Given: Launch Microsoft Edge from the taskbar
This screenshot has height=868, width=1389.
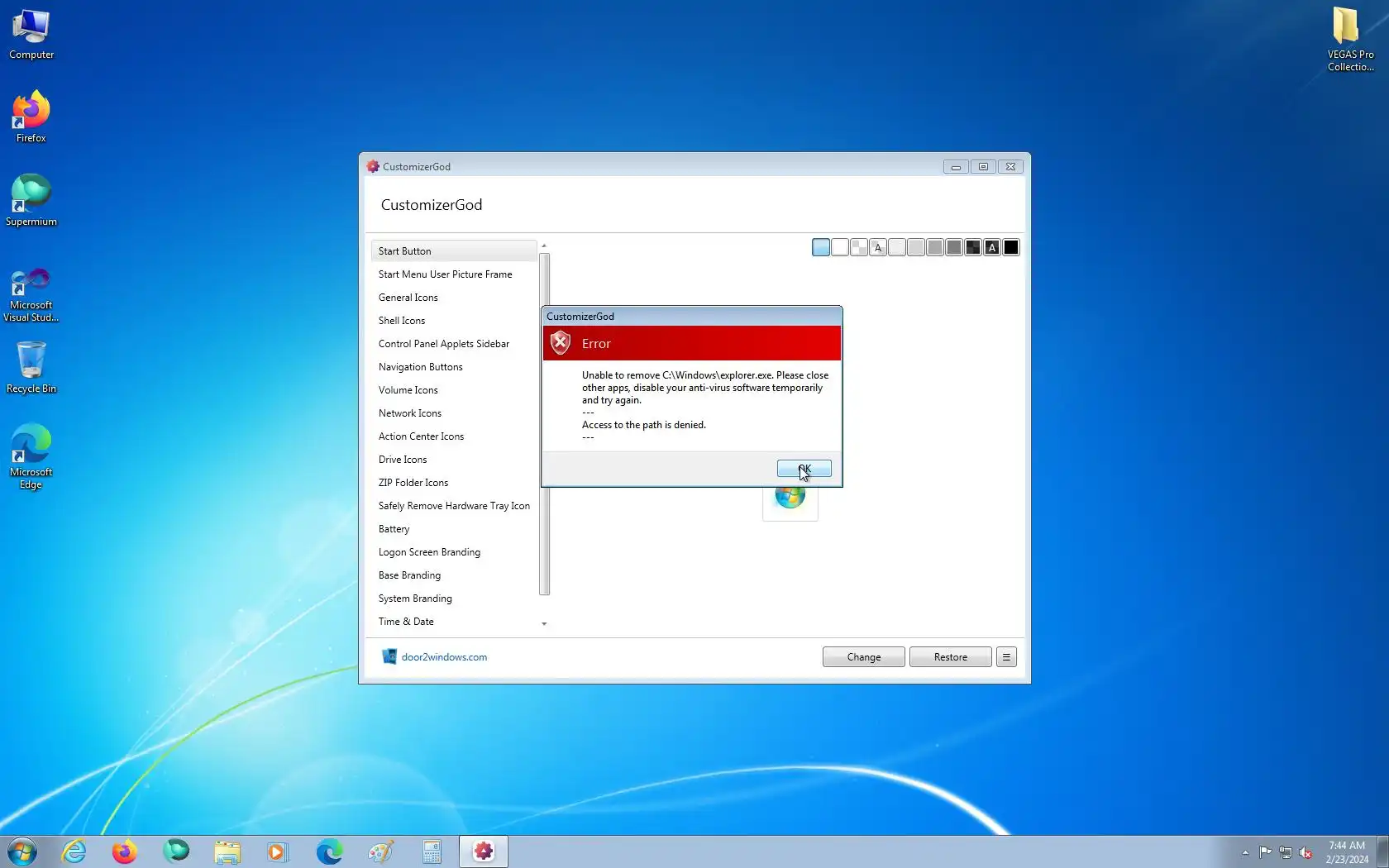Looking at the screenshot, I should click(330, 851).
